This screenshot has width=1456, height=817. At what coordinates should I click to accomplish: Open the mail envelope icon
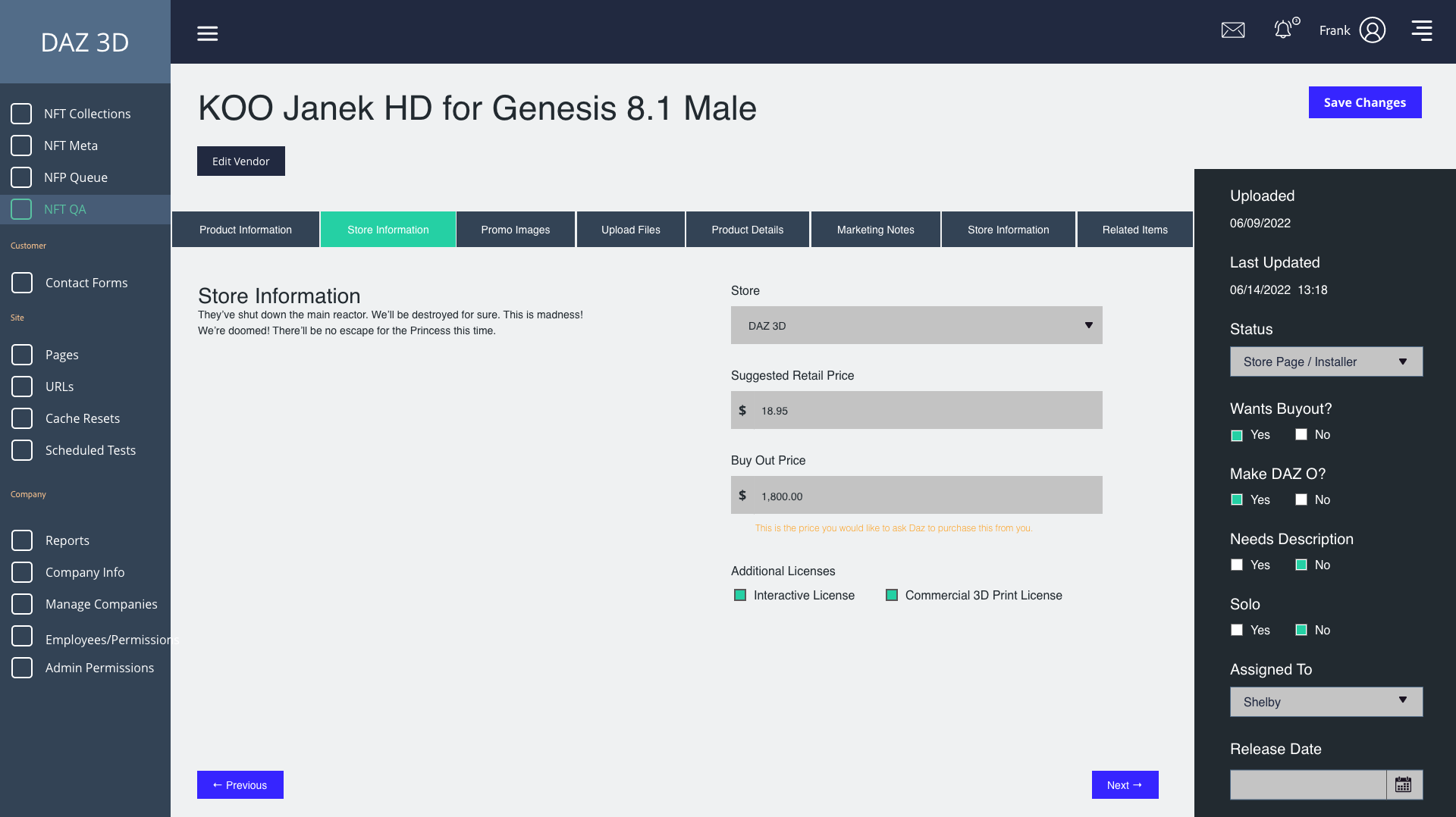[1233, 30]
